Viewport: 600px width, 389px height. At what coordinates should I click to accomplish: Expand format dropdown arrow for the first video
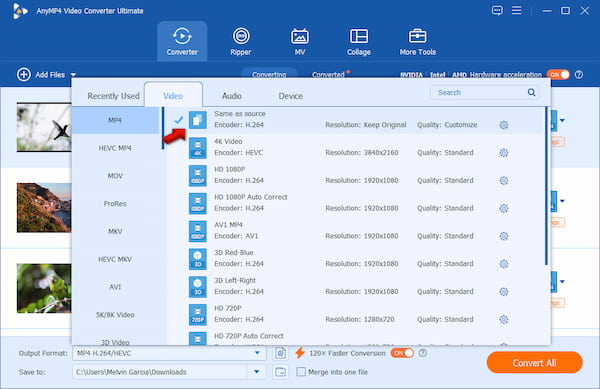562,120
